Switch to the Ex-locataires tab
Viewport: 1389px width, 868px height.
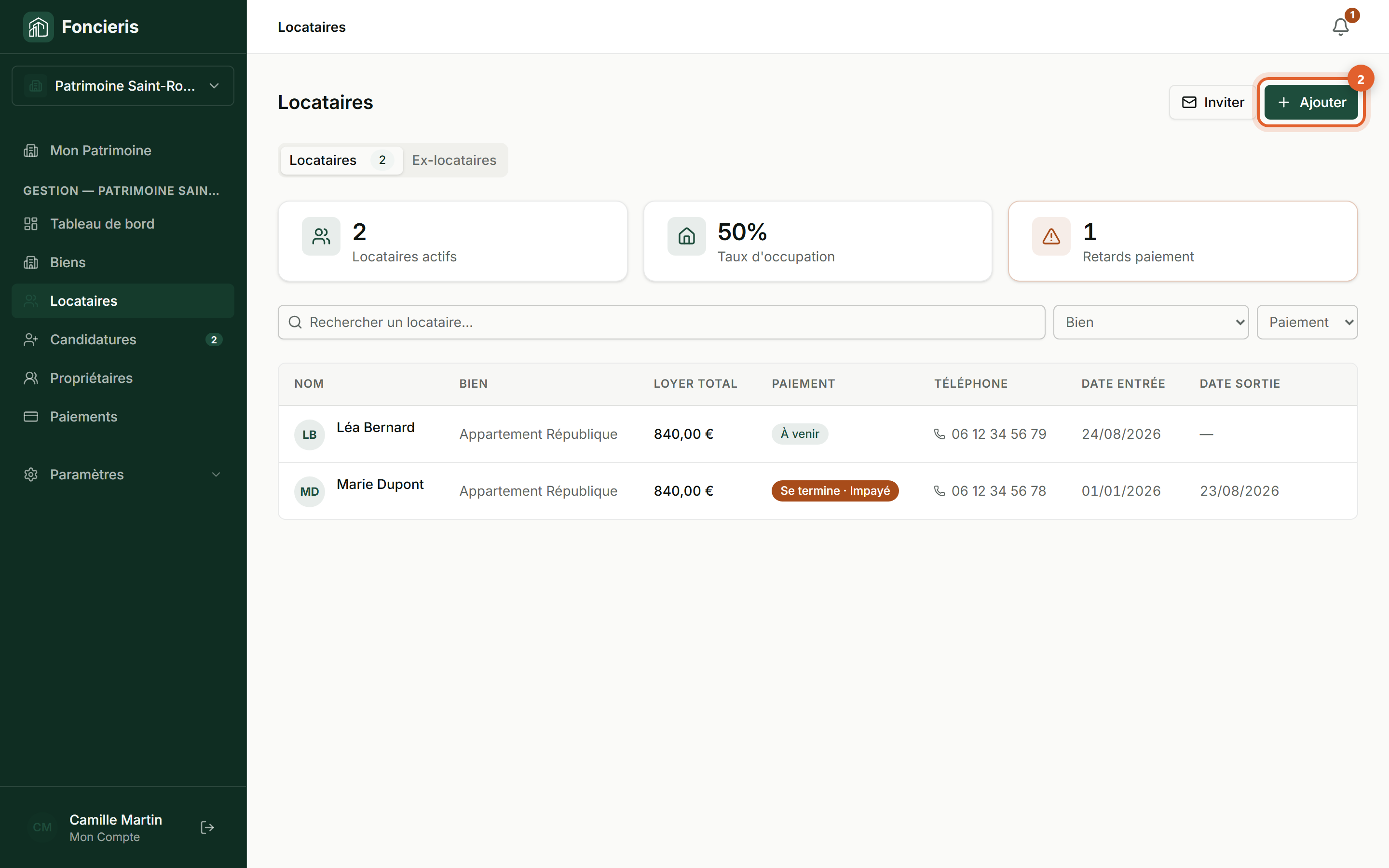click(x=454, y=160)
